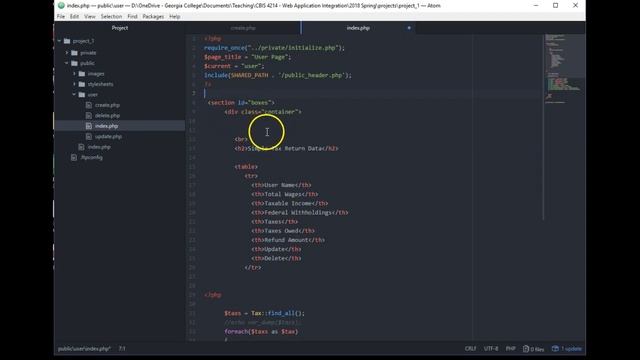Open update.php in the tree view
This screenshot has height=360, width=640.
tap(108, 136)
